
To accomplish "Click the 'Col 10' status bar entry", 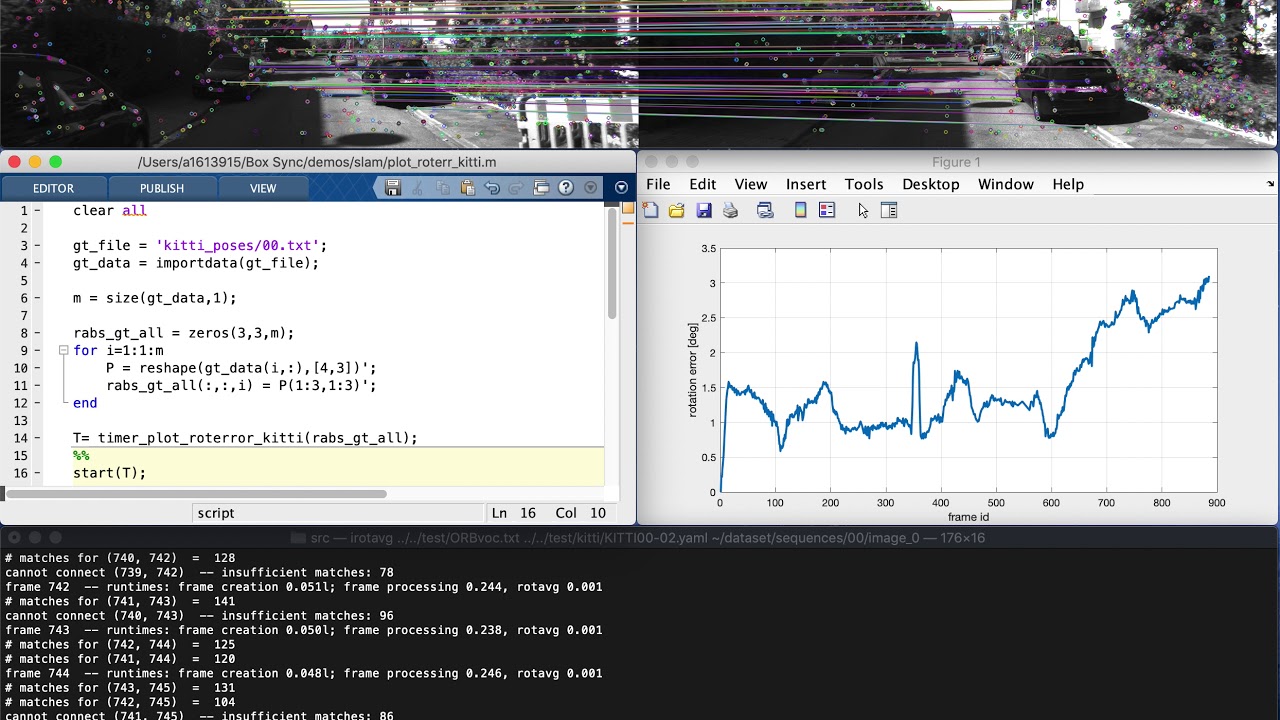I will (581, 513).
